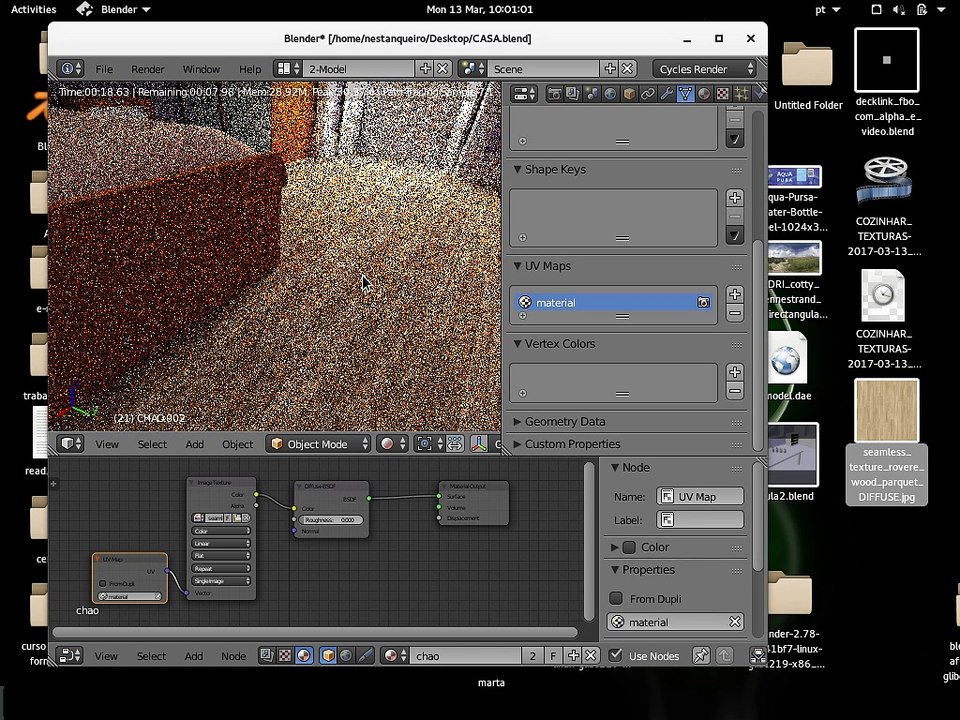
Task: Enable From Dupli in Node Properties panel
Action: coord(617,598)
